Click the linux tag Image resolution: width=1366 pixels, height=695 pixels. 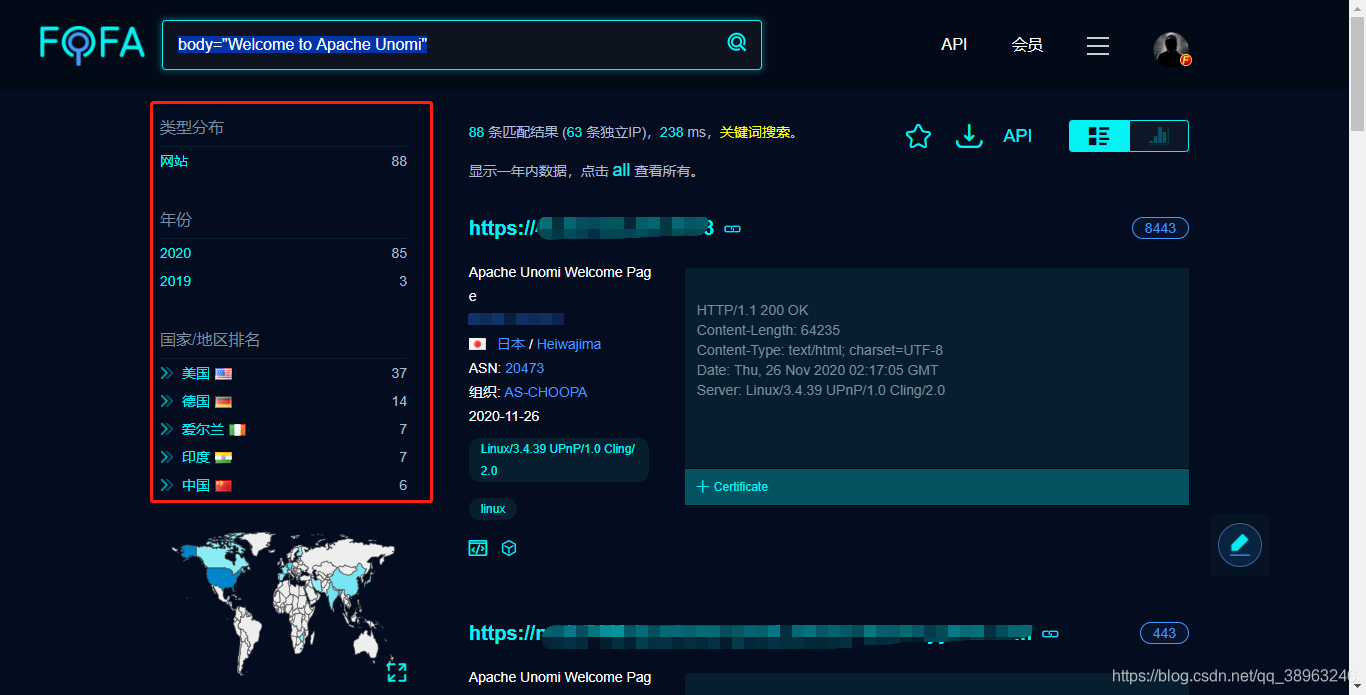pos(493,509)
